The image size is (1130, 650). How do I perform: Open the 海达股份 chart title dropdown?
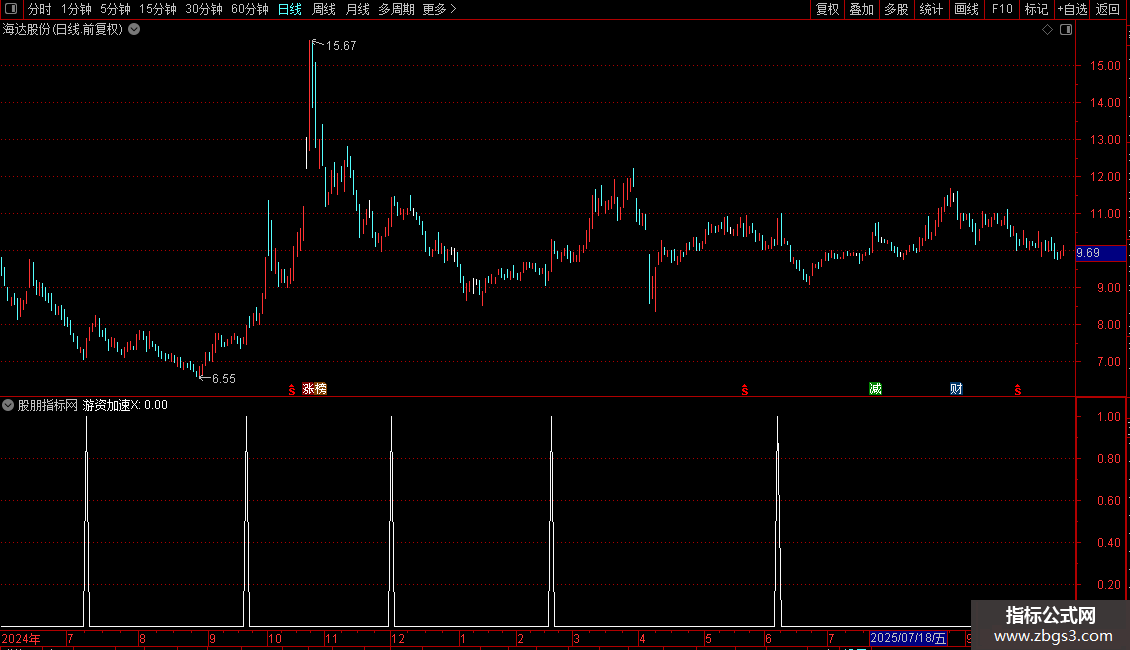pyautogui.click(x=134, y=30)
